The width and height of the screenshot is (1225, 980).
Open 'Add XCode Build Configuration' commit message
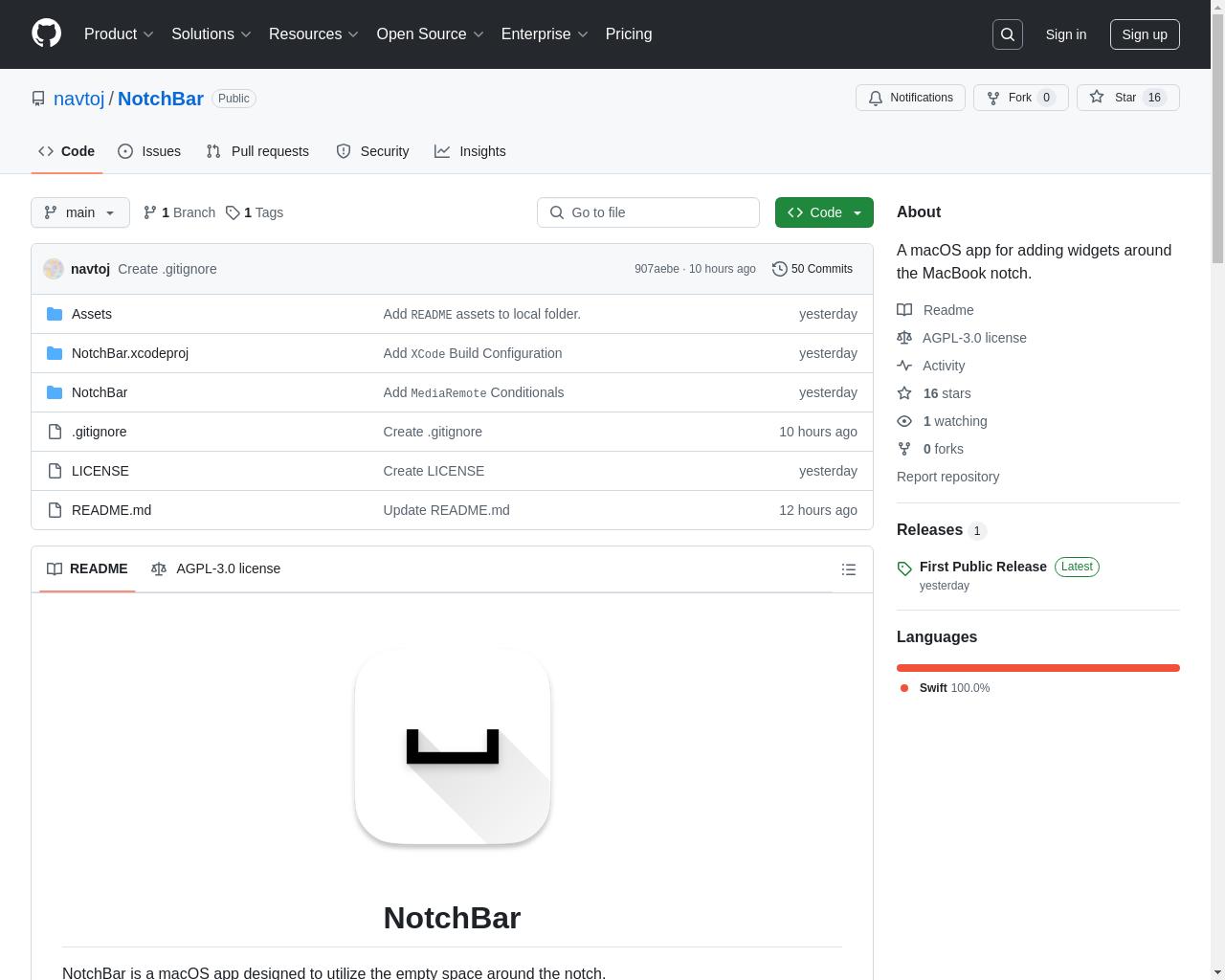(x=473, y=353)
